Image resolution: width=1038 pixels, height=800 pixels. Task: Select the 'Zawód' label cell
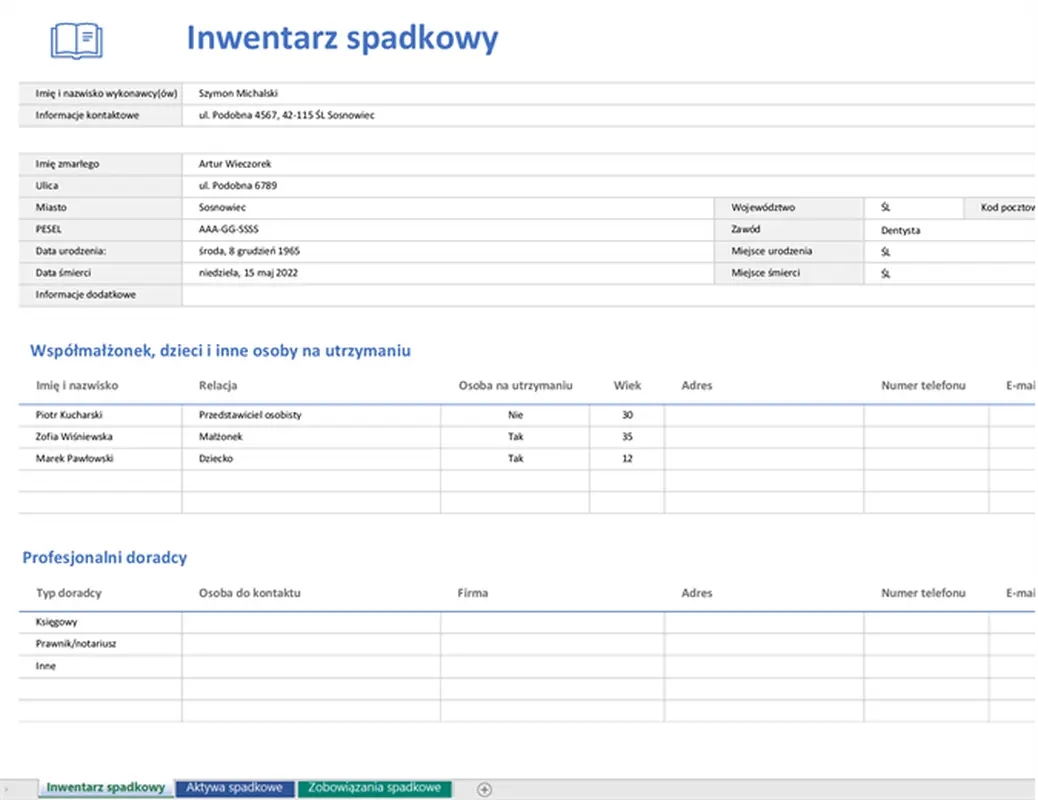point(789,230)
